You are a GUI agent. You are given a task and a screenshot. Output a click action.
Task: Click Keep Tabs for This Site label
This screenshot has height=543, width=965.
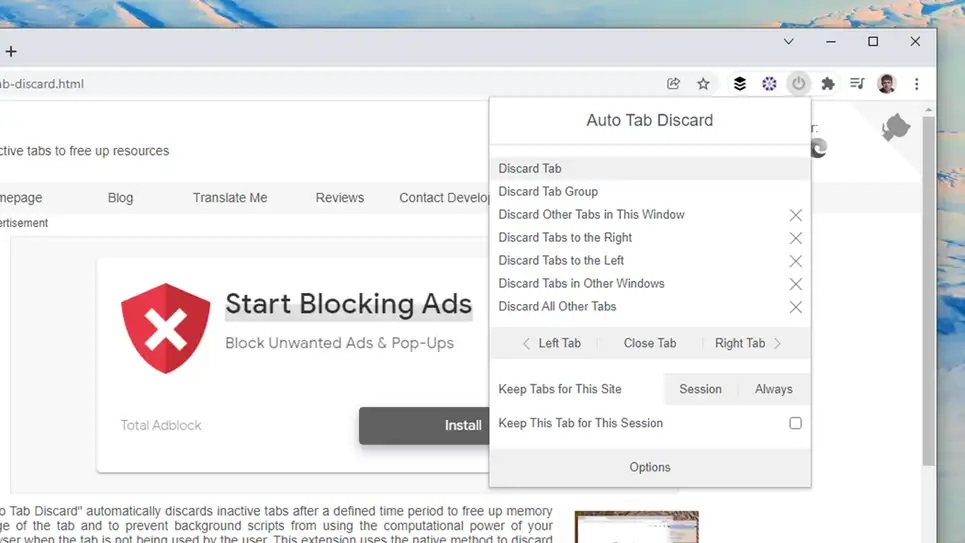(x=559, y=389)
